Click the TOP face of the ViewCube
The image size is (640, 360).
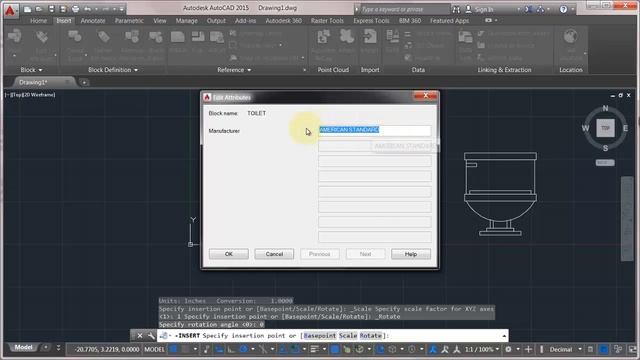[x=605, y=128]
